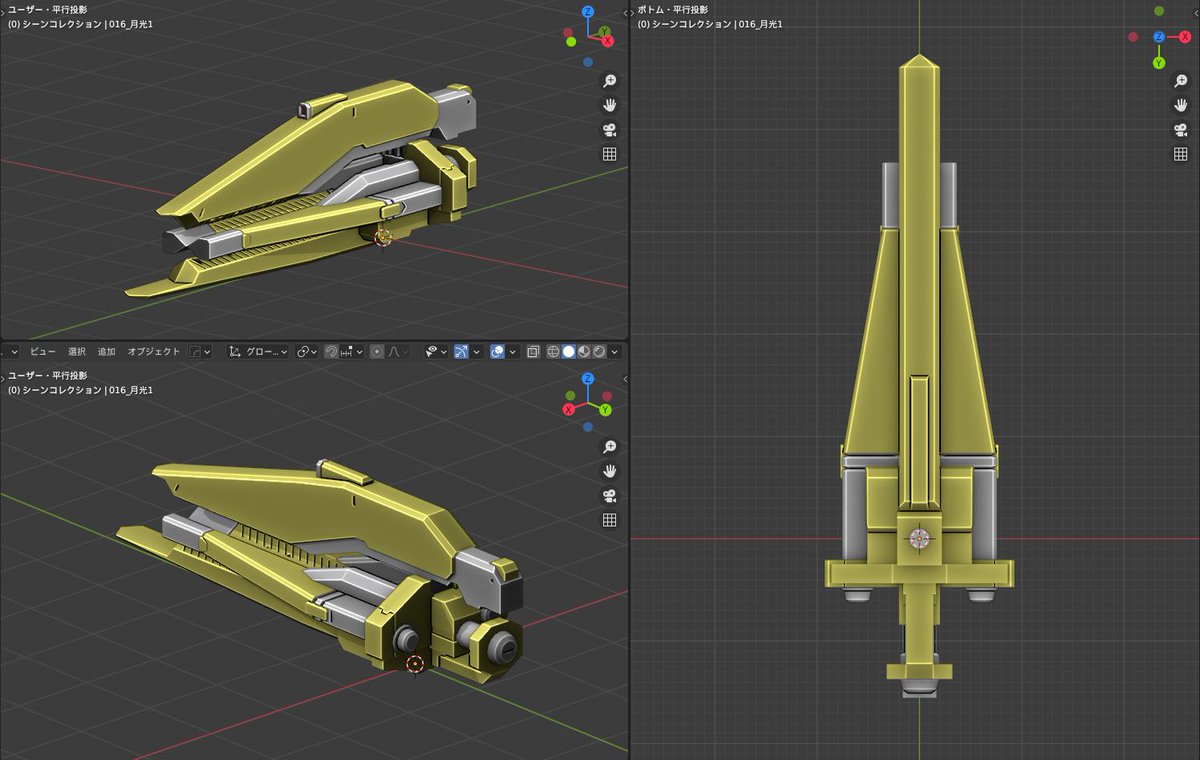Toggle X-ray mode

[x=533, y=352]
